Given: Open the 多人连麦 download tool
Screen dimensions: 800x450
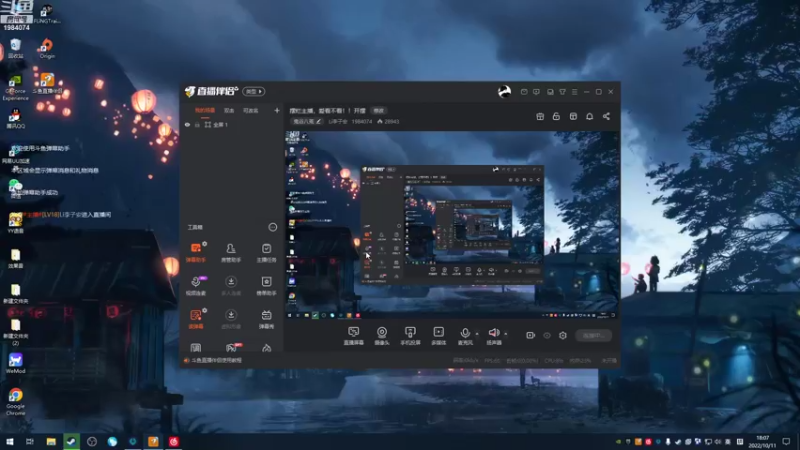Looking at the screenshot, I should pyautogui.click(x=231, y=286).
